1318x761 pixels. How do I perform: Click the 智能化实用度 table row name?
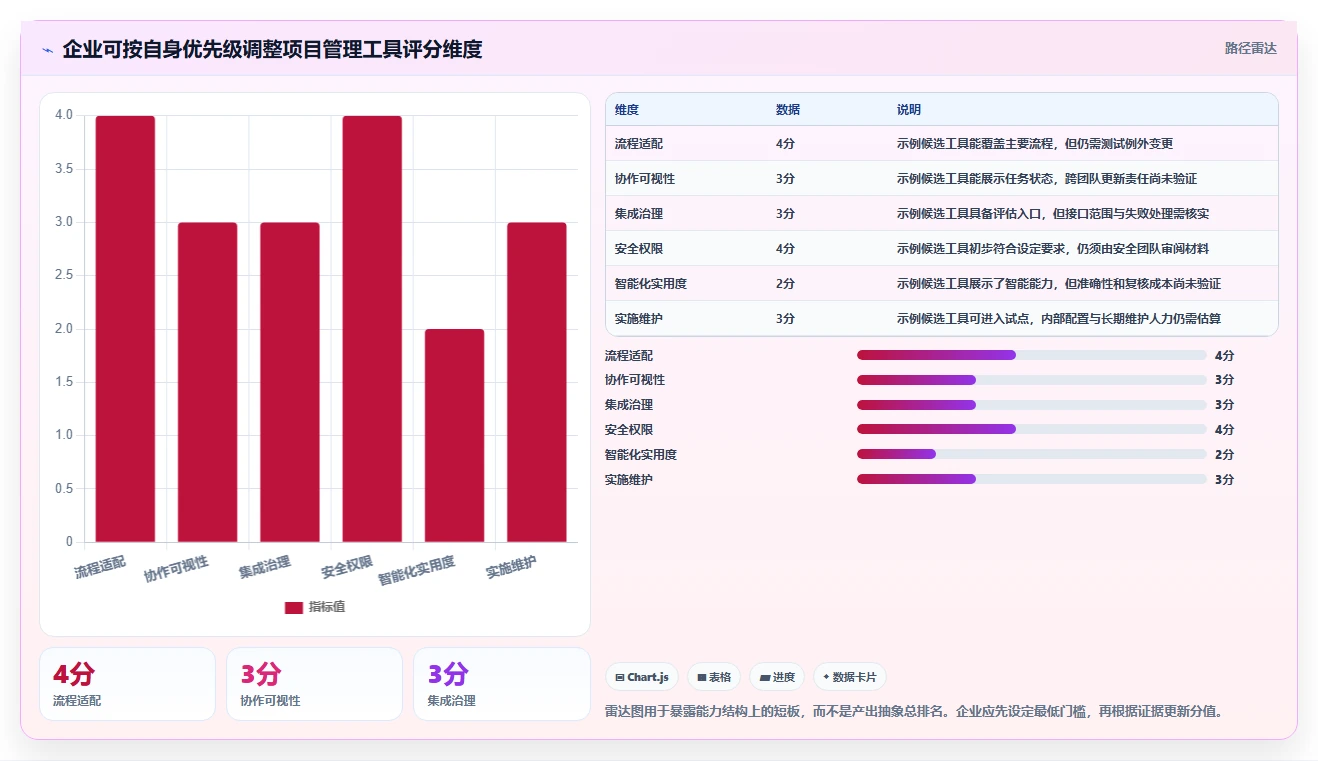651,284
